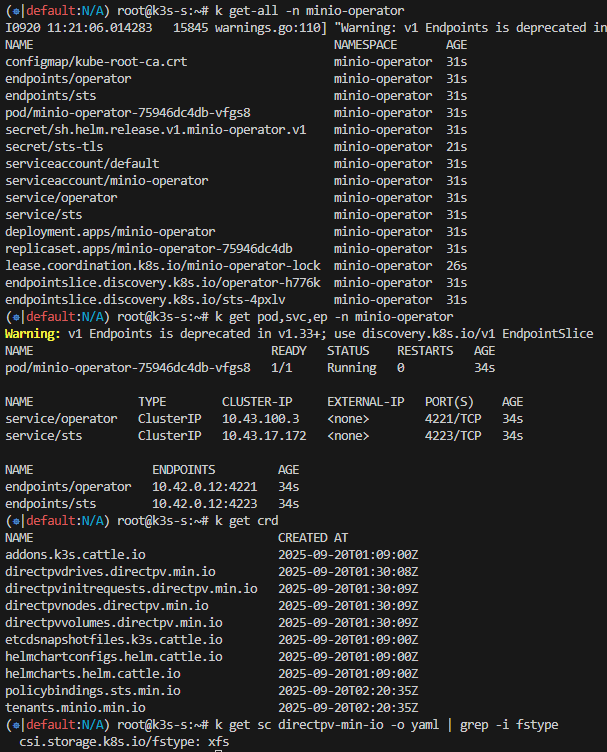607x752 pixels.
Task: Click the READY column header
Action: (289, 351)
